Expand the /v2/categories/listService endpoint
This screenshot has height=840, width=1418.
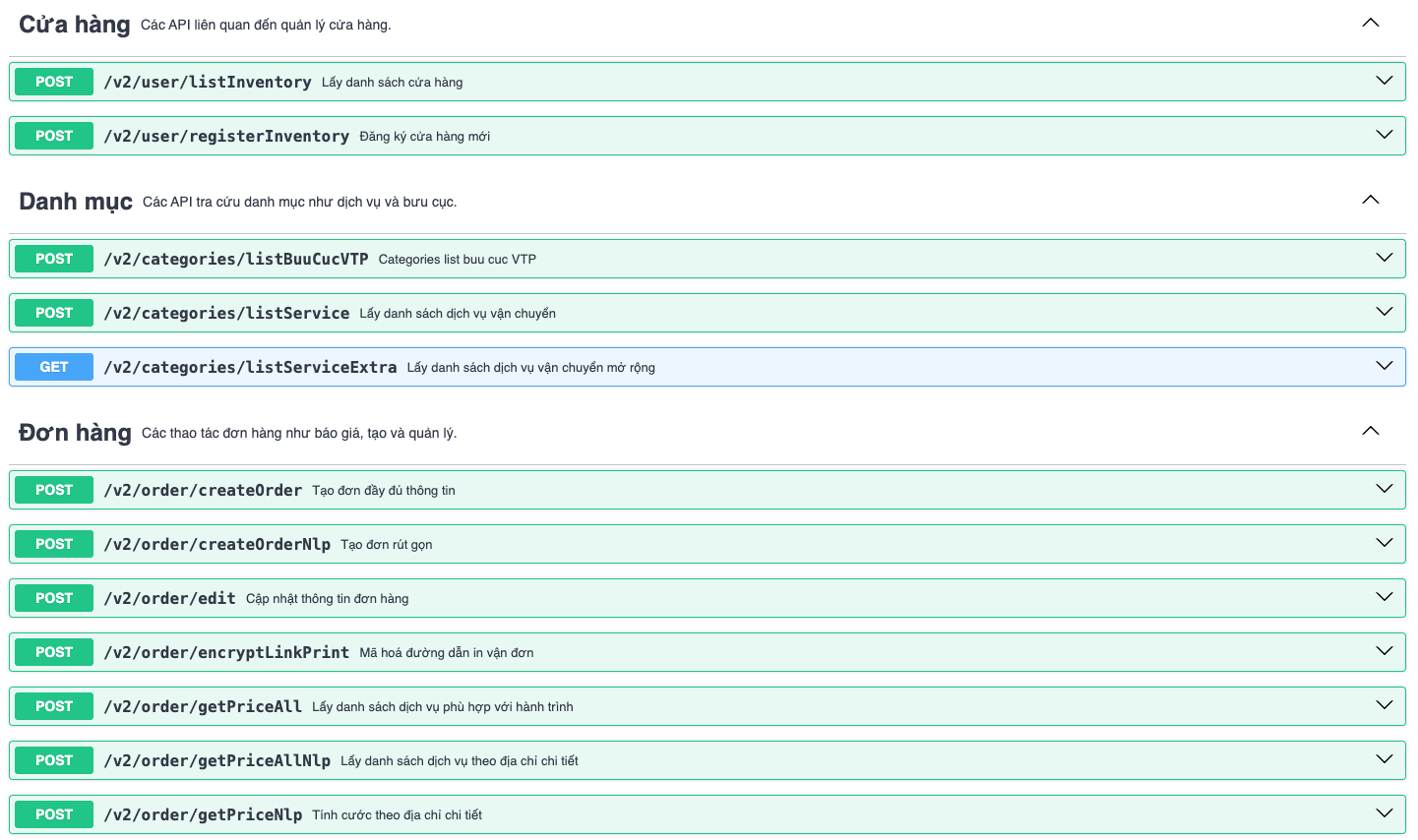(1384, 312)
